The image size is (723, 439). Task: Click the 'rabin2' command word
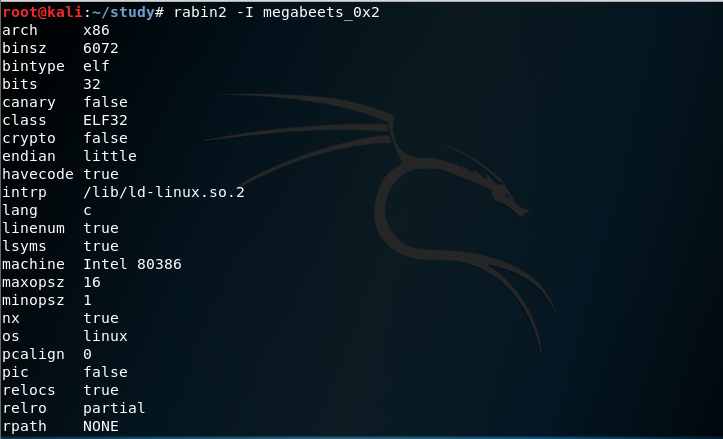coord(200,12)
